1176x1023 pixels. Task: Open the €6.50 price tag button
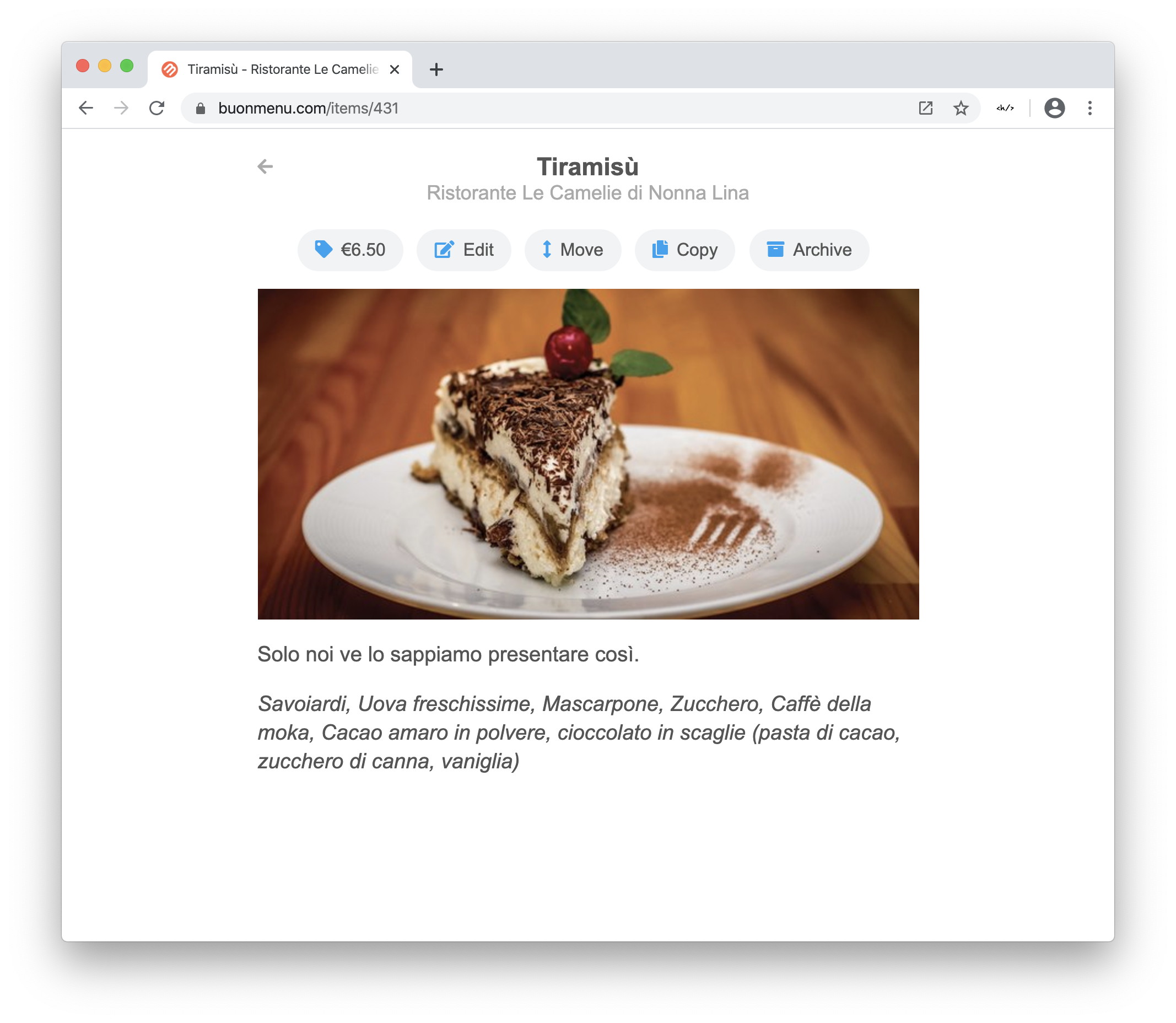pyautogui.click(x=350, y=250)
